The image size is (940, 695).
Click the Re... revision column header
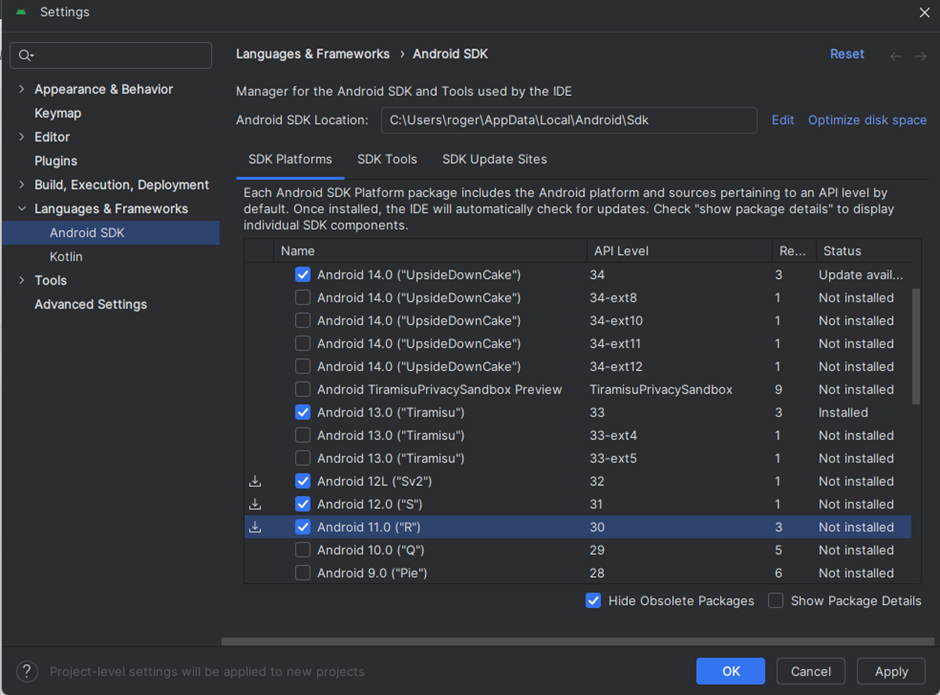pos(794,251)
